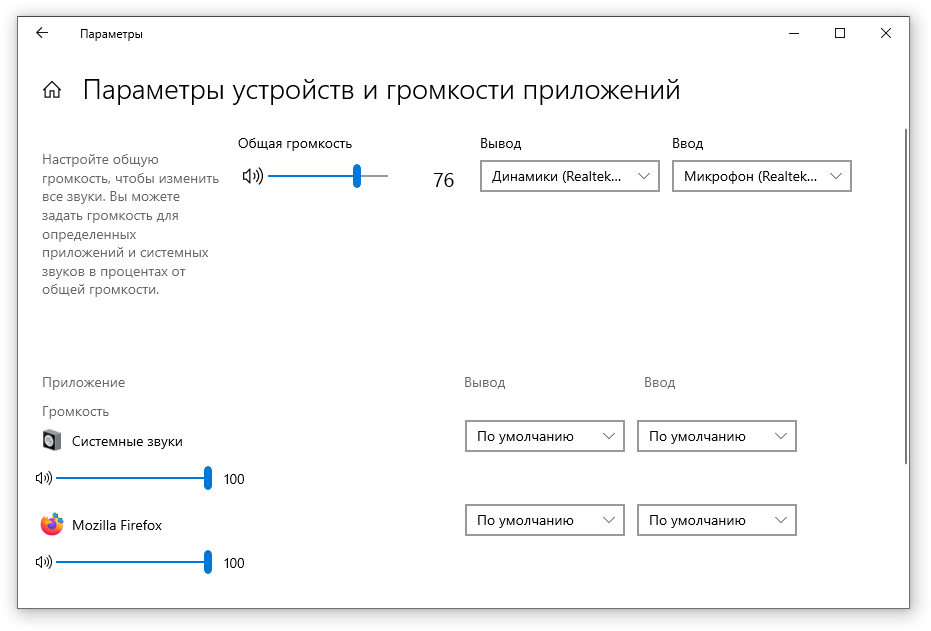Mute System Sounds via its speaker icon
The height and width of the screenshot is (631, 931).
(44, 478)
